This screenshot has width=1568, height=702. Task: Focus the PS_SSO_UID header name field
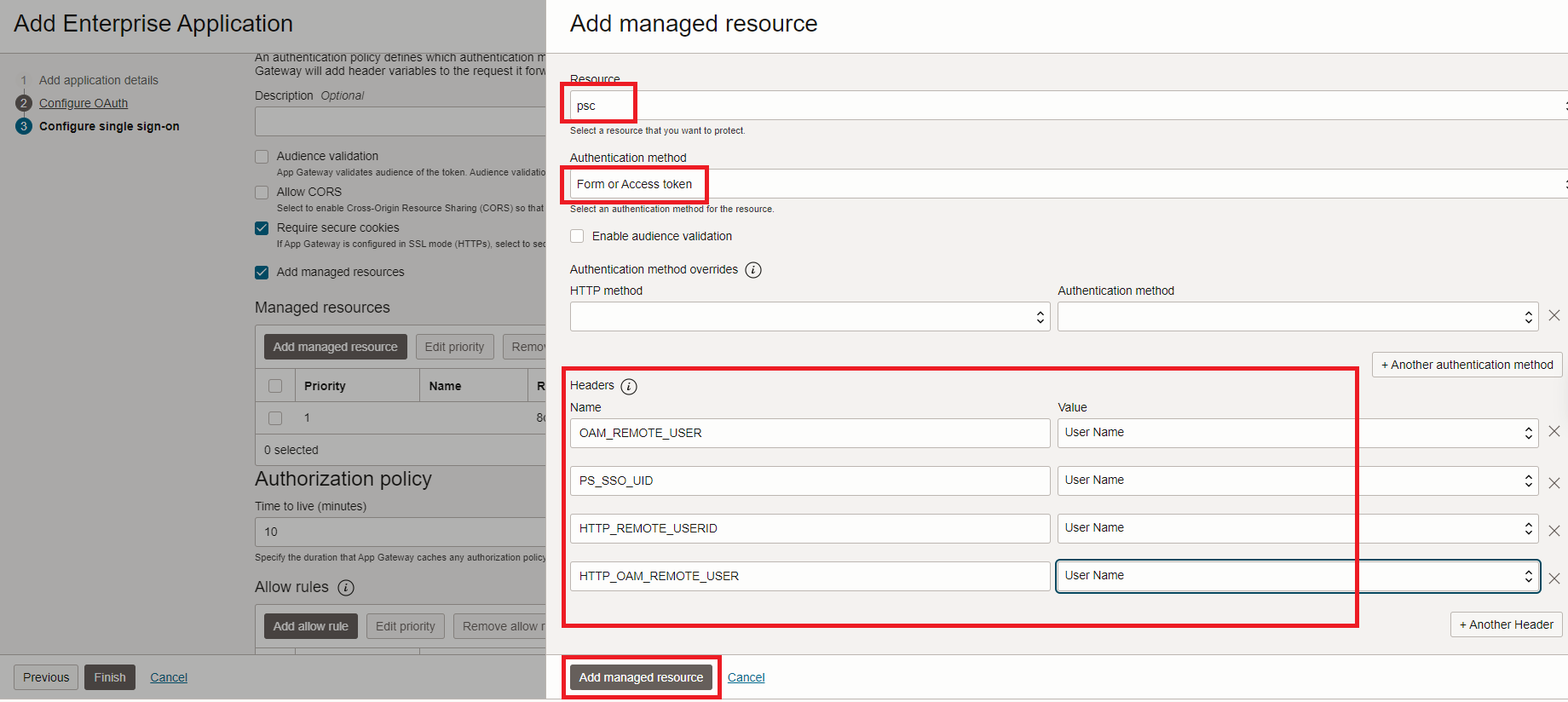810,480
